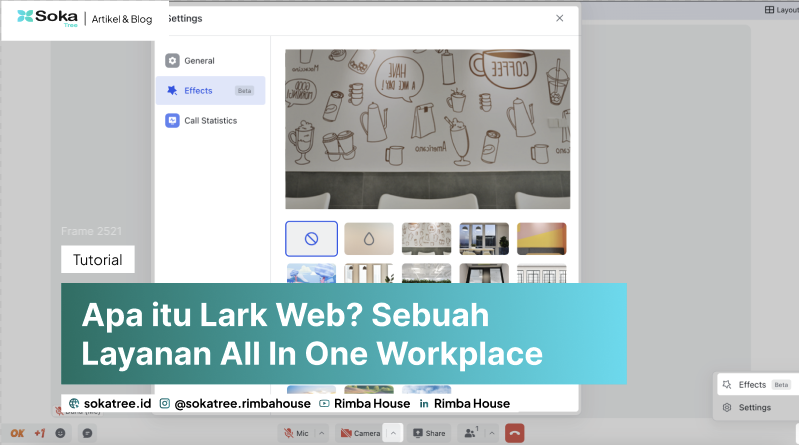The height and width of the screenshot is (445, 799).
Task: Send the +1 reaction
Action: [x=40, y=433]
